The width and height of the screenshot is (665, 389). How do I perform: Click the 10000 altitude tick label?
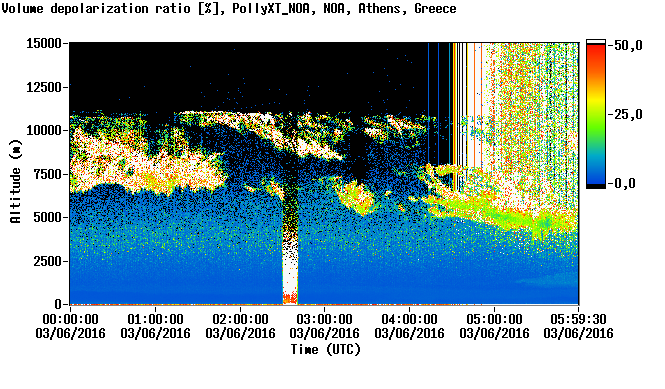pos(44,130)
